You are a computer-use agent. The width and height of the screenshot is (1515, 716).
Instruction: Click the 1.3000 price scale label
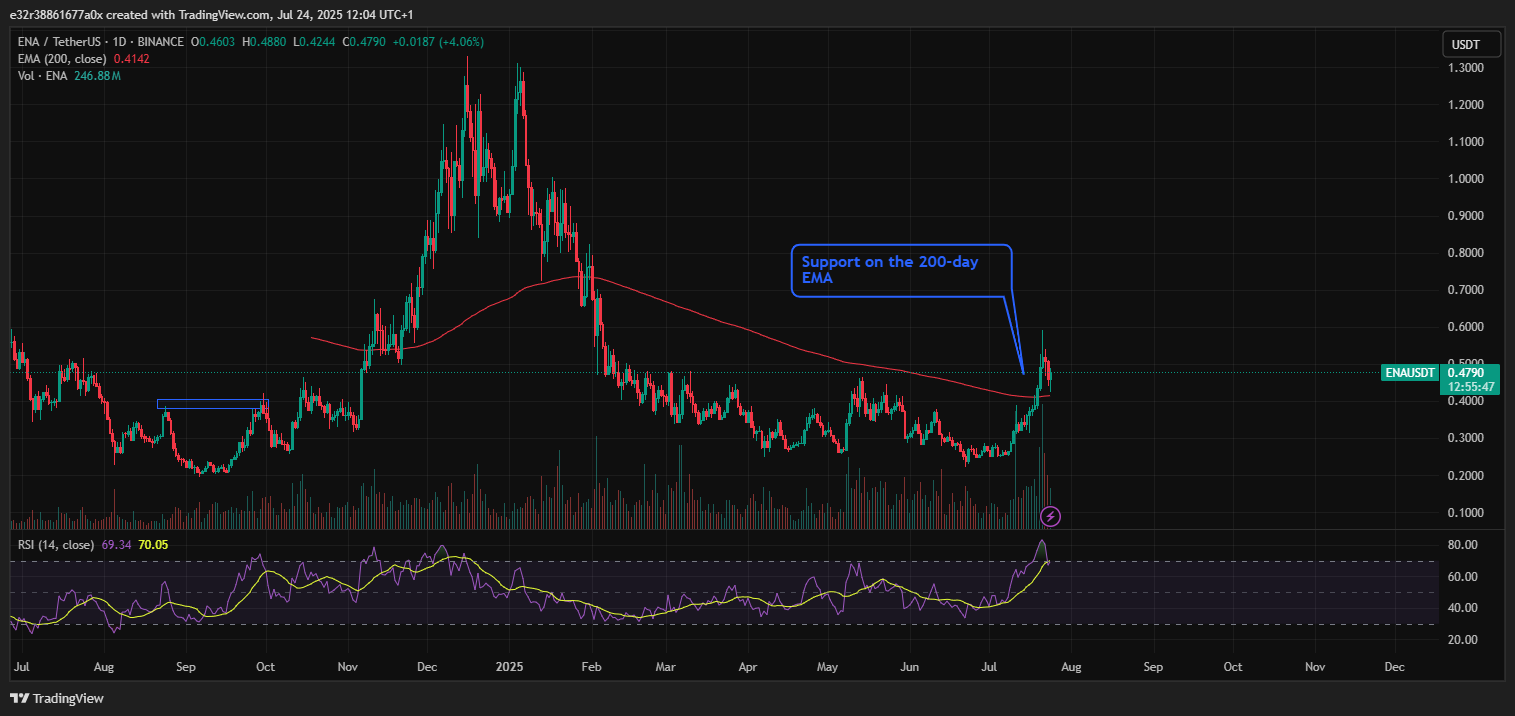point(1466,68)
